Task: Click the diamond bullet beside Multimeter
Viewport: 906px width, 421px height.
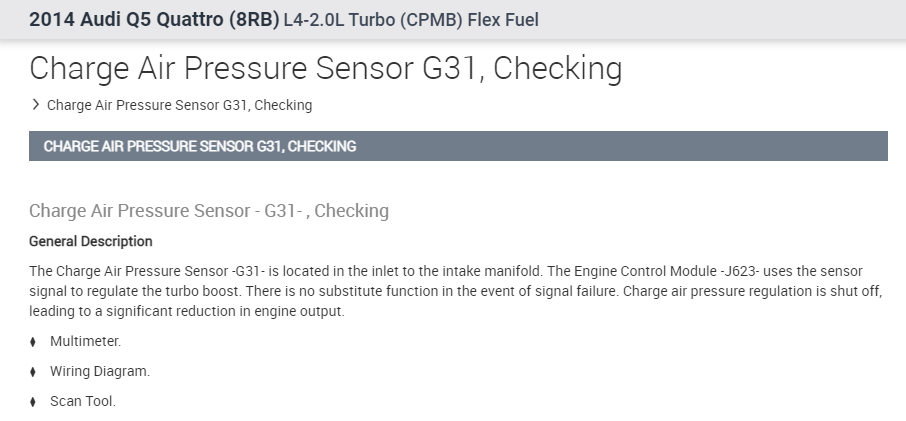Action: 33,342
